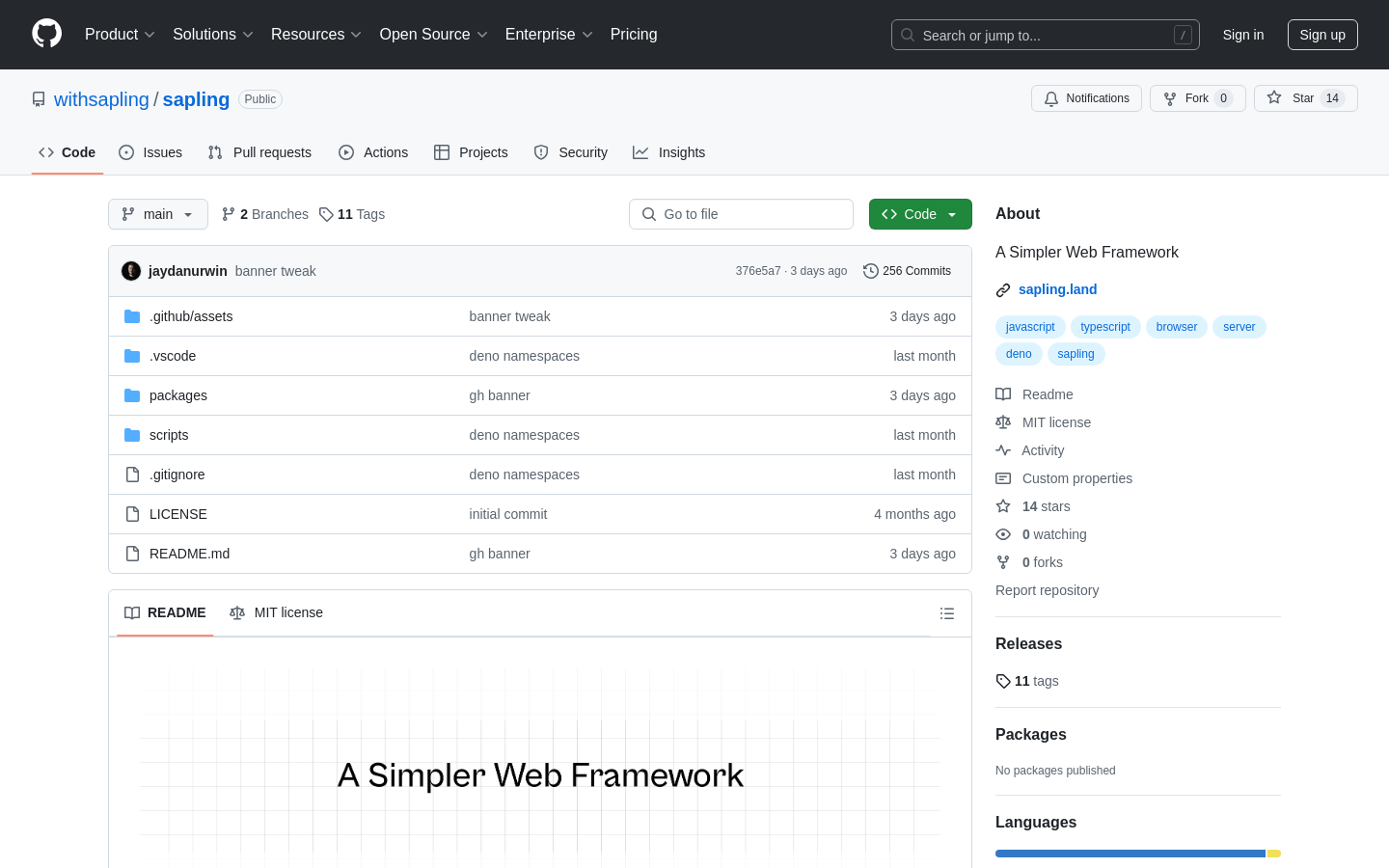Click the javascript topic tag
Image resolution: width=1389 pixels, height=868 pixels.
(x=1030, y=327)
